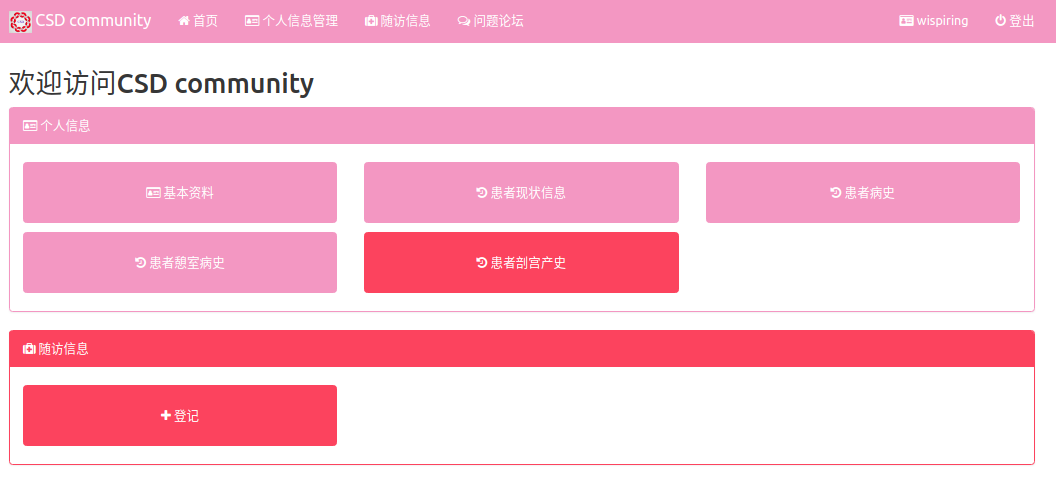This screenshot has width=1056, height=477.
Task: Click the chat bubbles icon beside 问题论坛
Action: click(x=464, y=21)
